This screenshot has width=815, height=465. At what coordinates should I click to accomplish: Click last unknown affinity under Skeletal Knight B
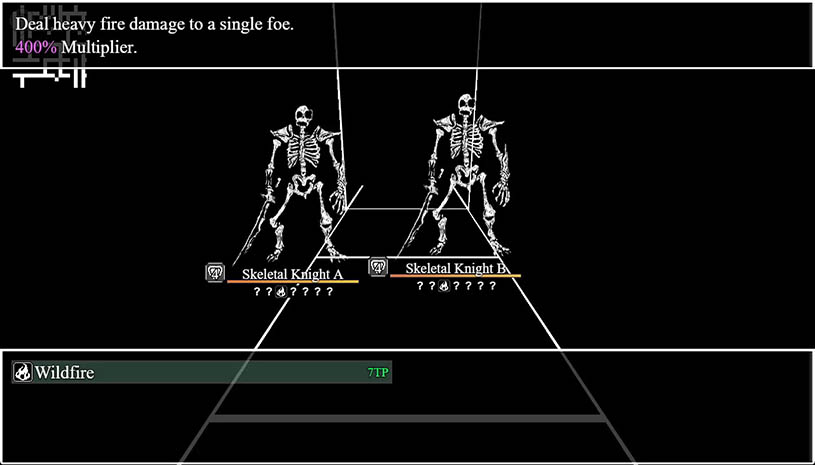[492, 286]
